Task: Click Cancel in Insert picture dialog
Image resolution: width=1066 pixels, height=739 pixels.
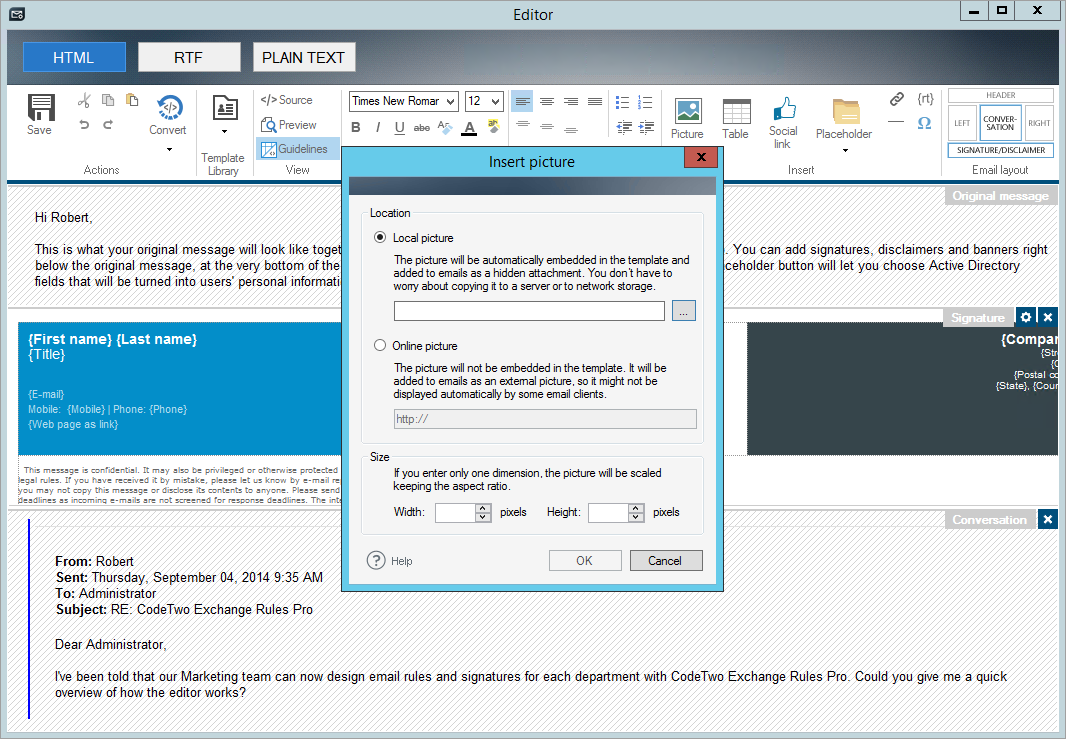Action: [666, 561]
